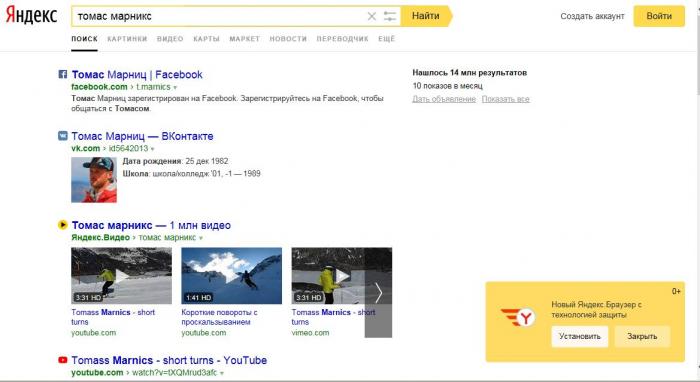Click the Yandex logo
The image size is (700, 382).
coord(31,16)
